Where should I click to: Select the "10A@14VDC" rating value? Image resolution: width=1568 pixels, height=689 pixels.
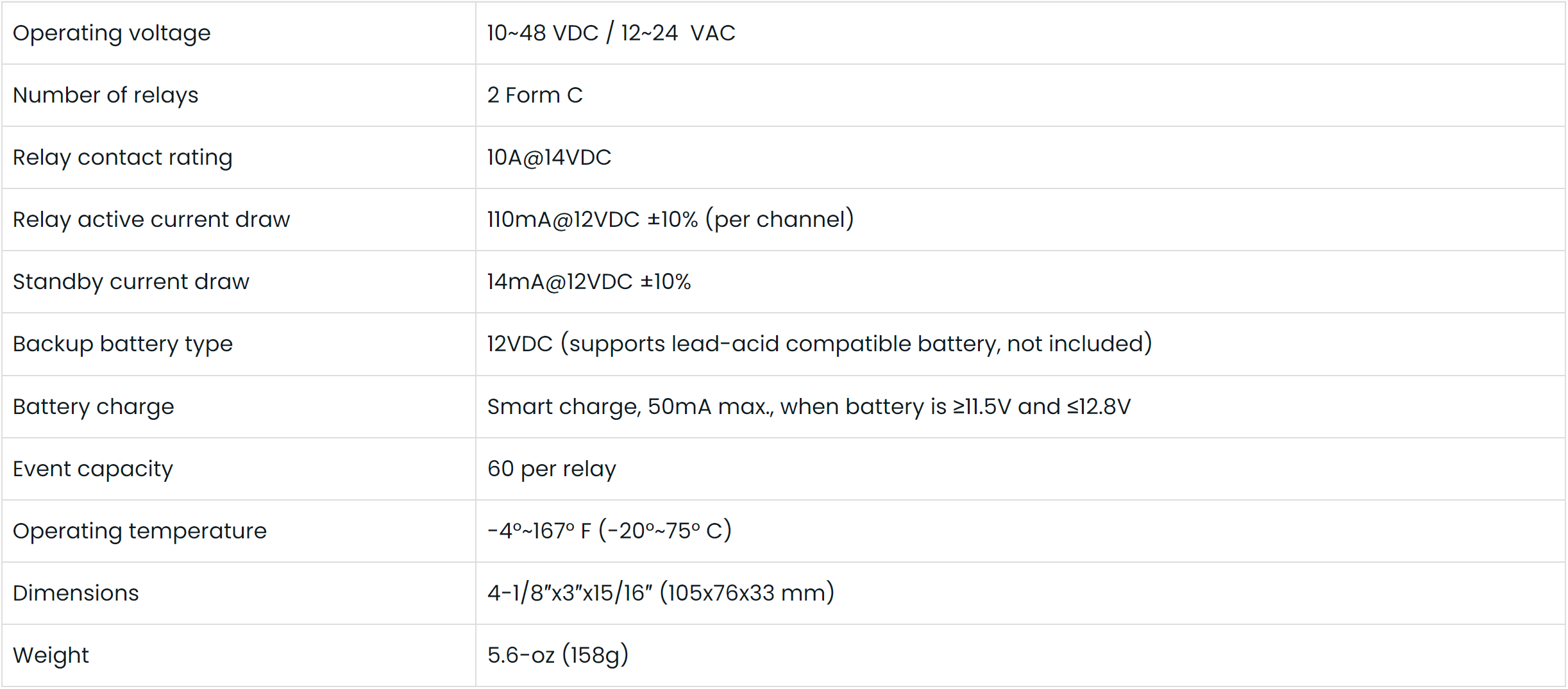tap(549, 158)
